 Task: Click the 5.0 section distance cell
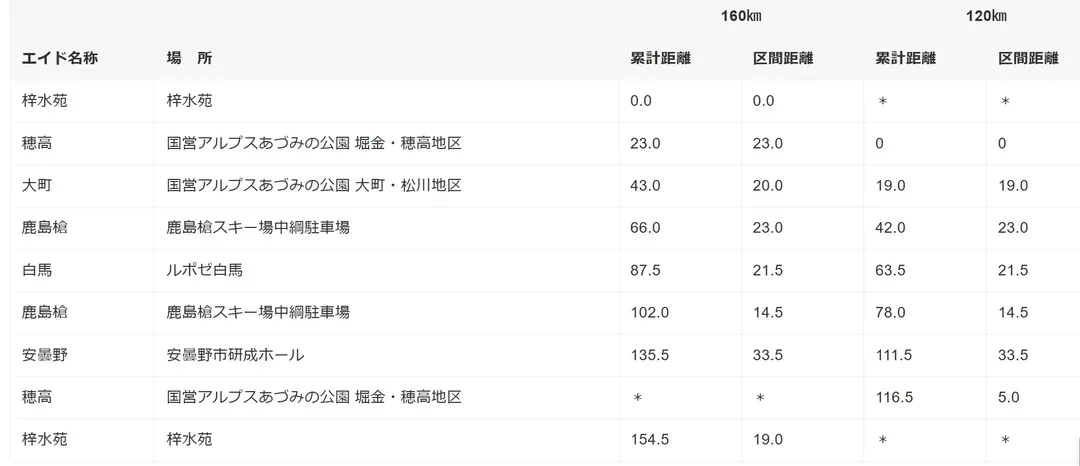point(1008,397)
